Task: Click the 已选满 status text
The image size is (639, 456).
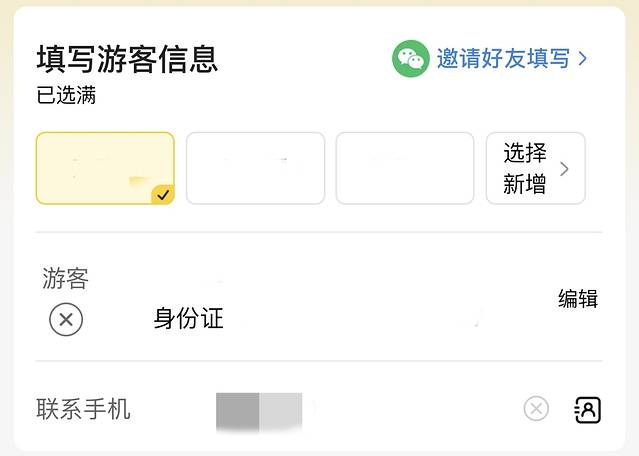Action: point(66,97)
